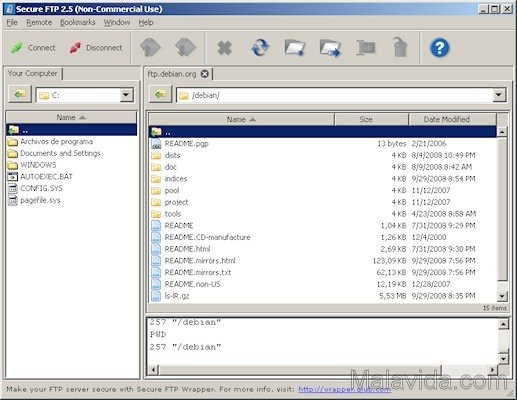This screenshot has width=517, height=400.
Task: Select README.mirrors.html in the remote list
Action: click(x=323, y=261)
